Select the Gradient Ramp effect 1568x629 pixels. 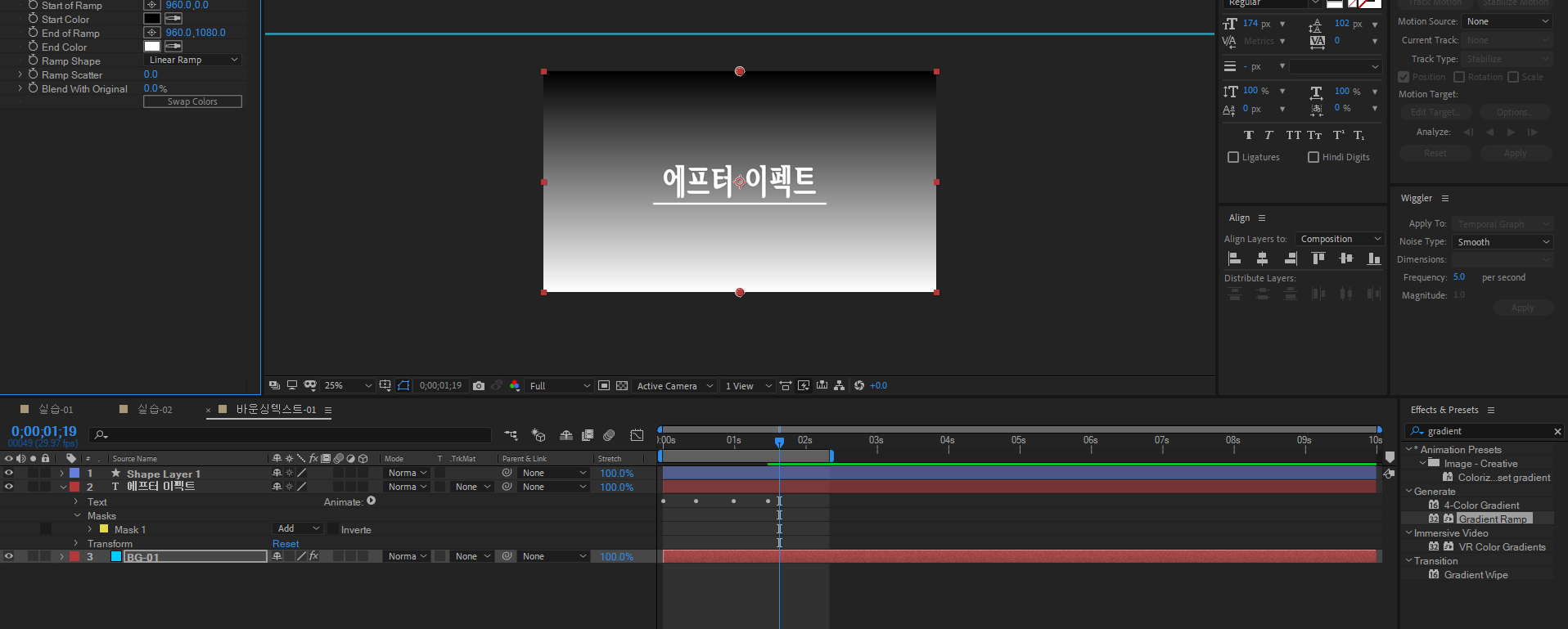pos(1493,519)
